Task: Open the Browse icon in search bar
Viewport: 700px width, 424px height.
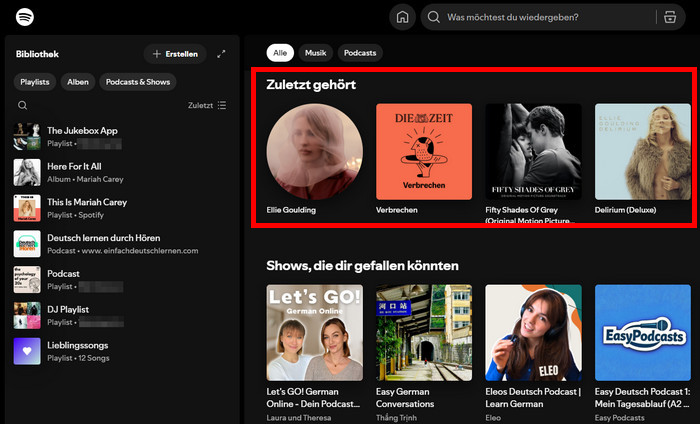Action: coord(670,17)
